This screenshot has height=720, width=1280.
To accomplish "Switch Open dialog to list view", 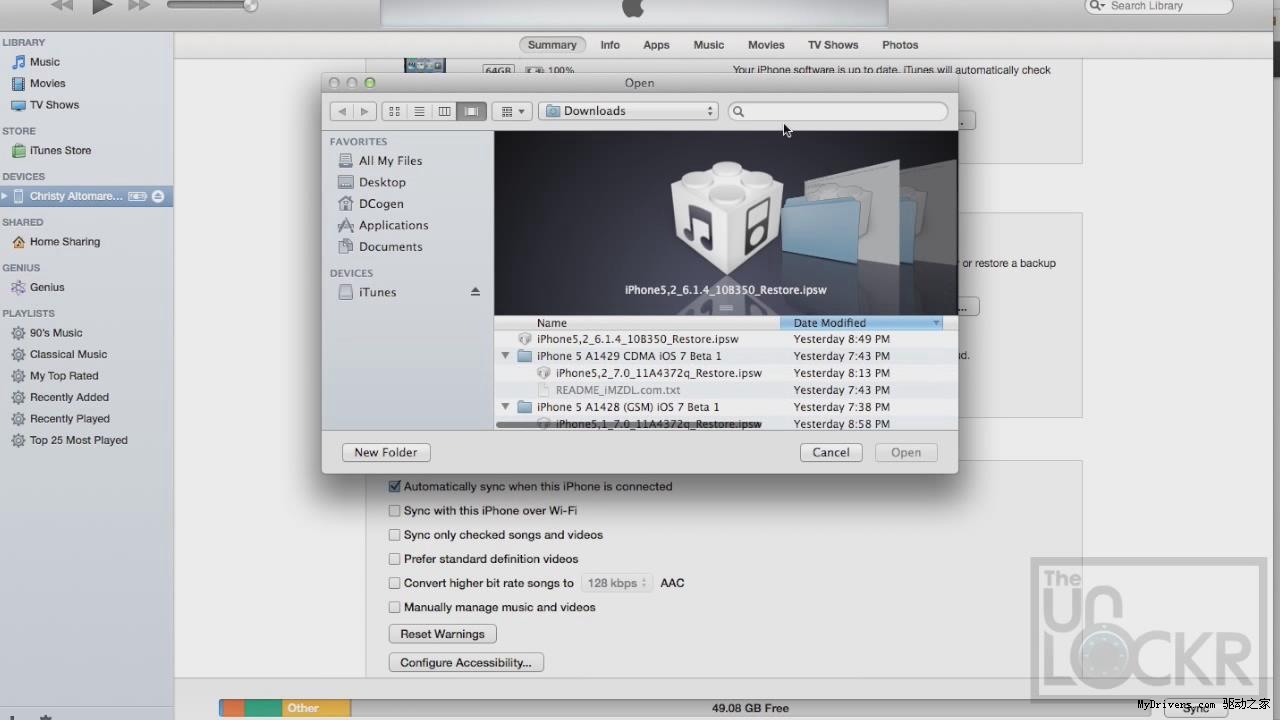I will click(419, 111).
